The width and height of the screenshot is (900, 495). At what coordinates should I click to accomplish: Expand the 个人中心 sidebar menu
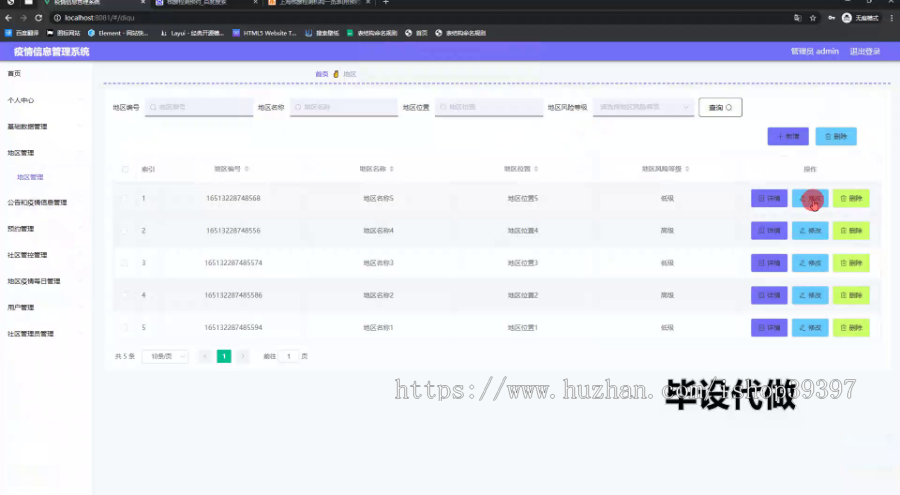point(46,100)
